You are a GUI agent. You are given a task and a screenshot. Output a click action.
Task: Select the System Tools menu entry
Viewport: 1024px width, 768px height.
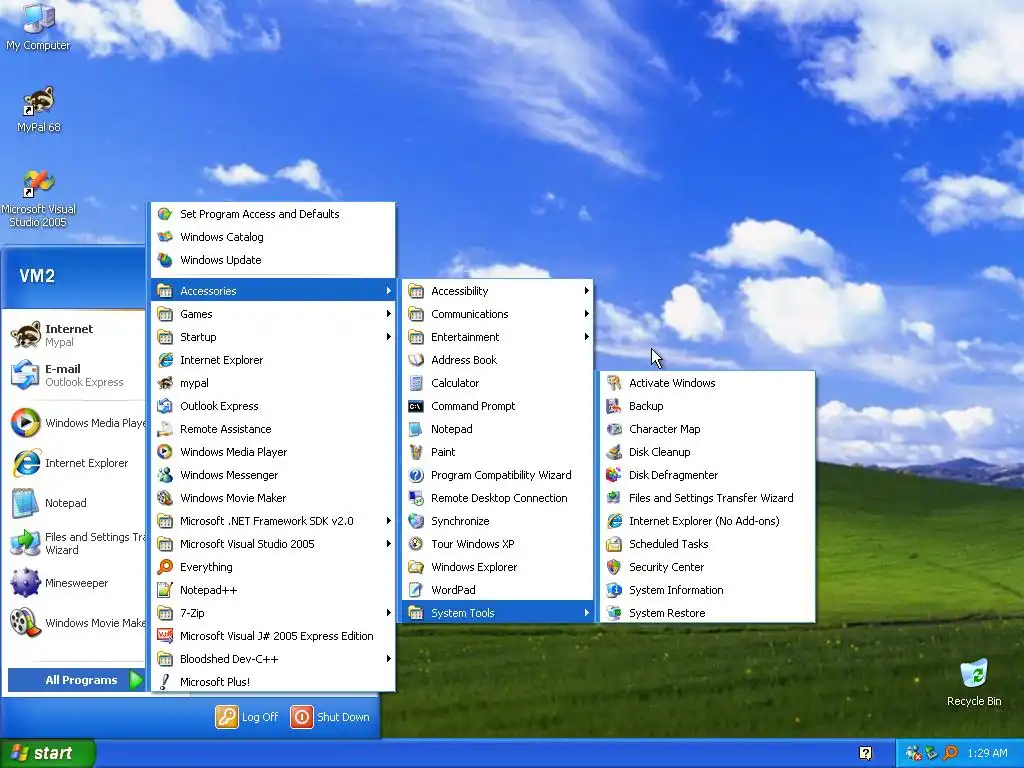[x=498, y=613]
